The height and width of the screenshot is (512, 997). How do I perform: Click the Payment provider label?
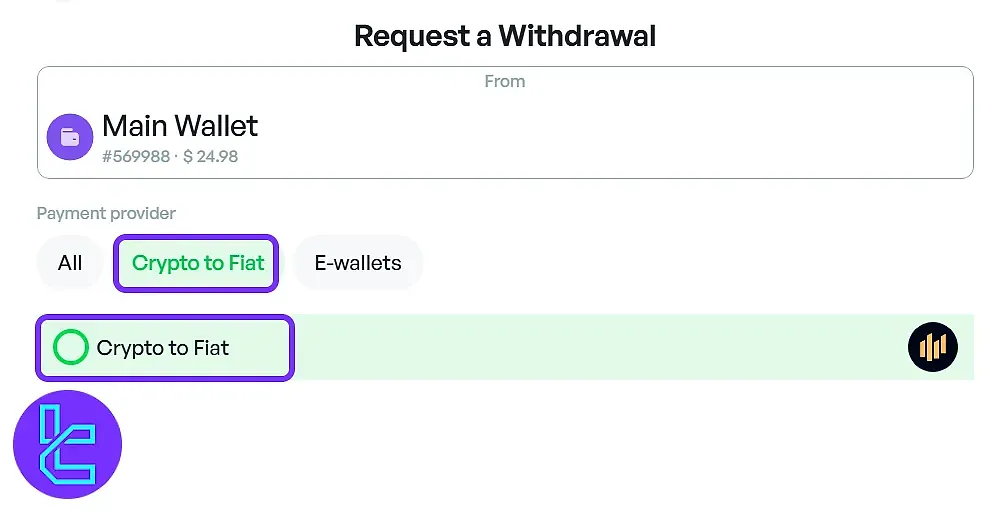click(106, 214)
